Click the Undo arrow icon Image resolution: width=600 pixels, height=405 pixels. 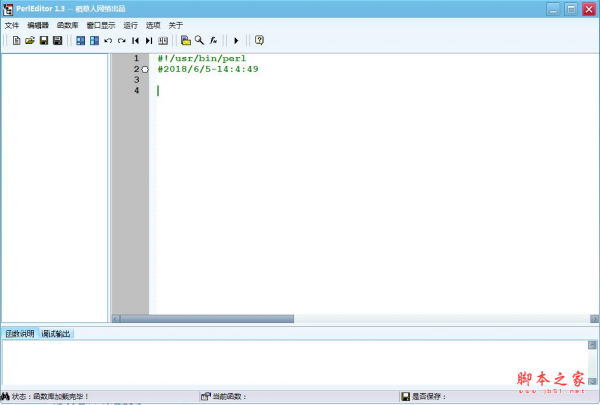(108, 40)
